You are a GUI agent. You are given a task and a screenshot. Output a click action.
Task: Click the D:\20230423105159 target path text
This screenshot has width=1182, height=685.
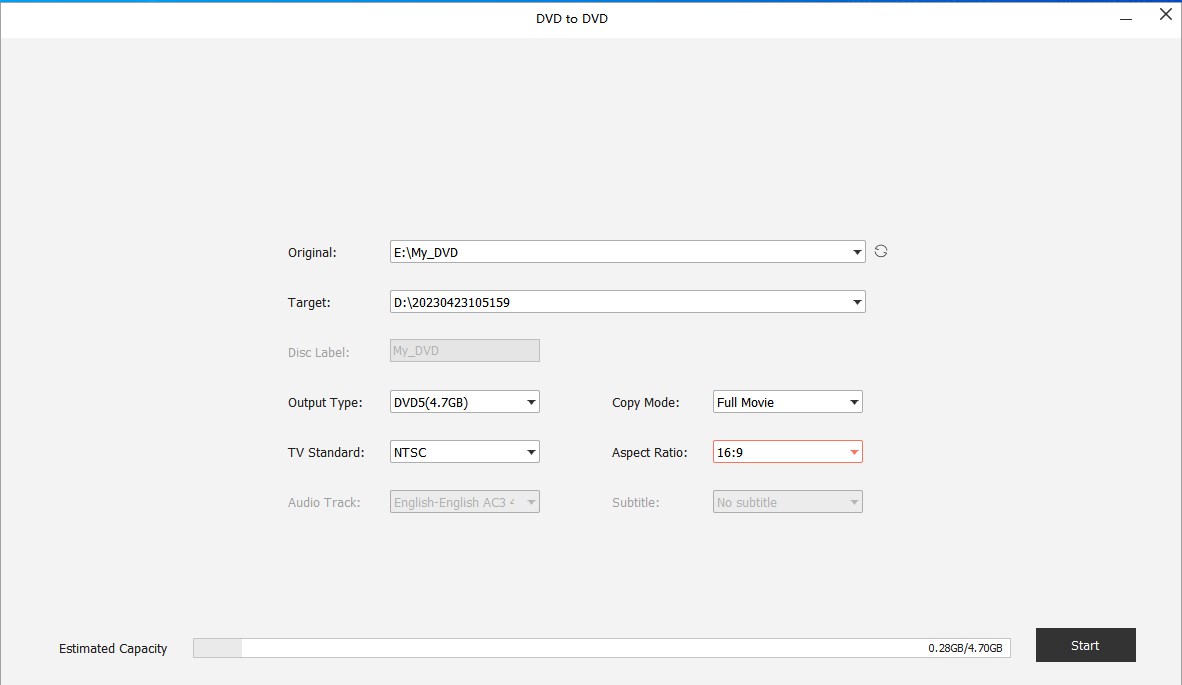coord(452,302)
